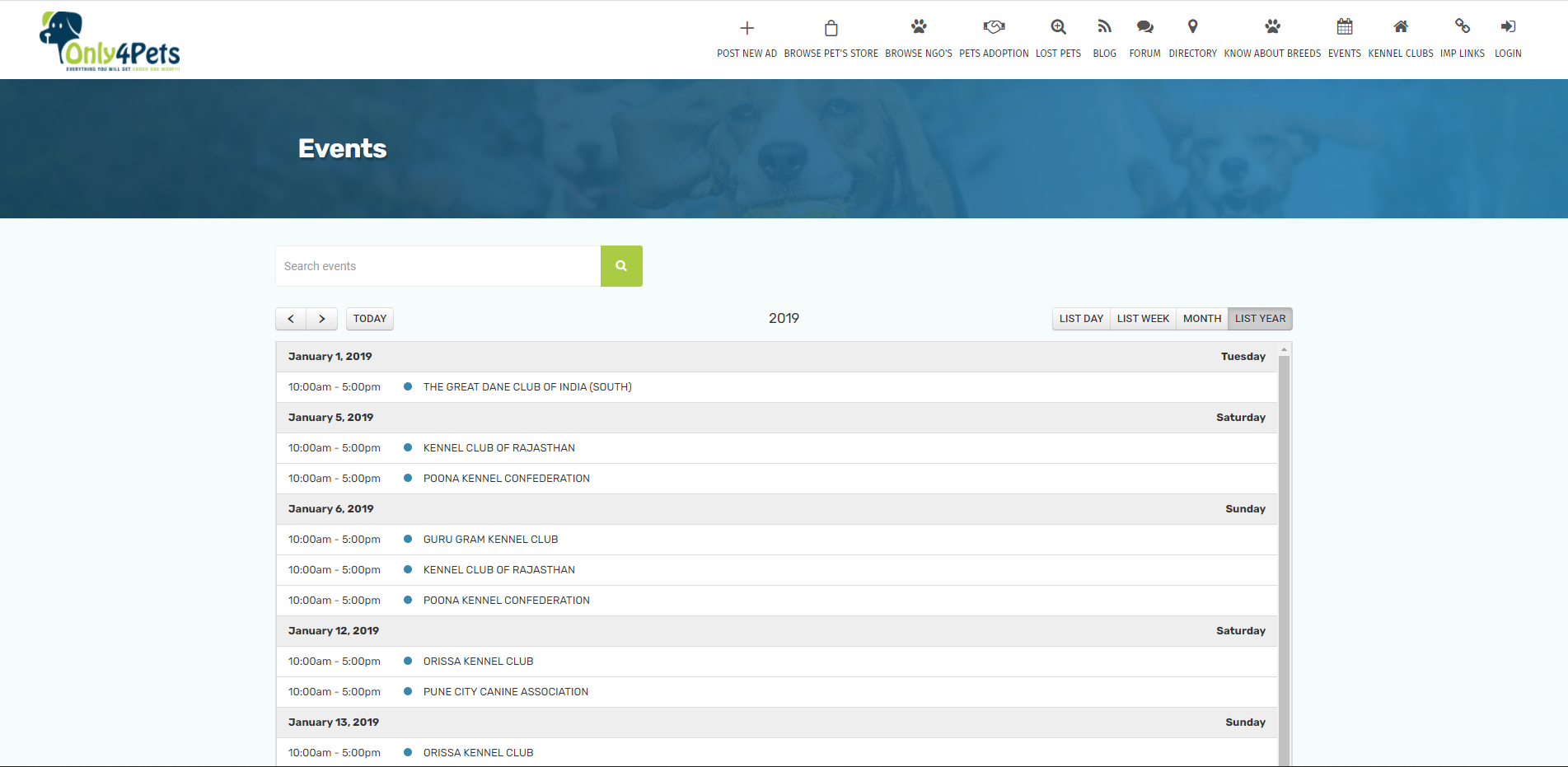Click the January 13, 2019 date header

point(333,723)
